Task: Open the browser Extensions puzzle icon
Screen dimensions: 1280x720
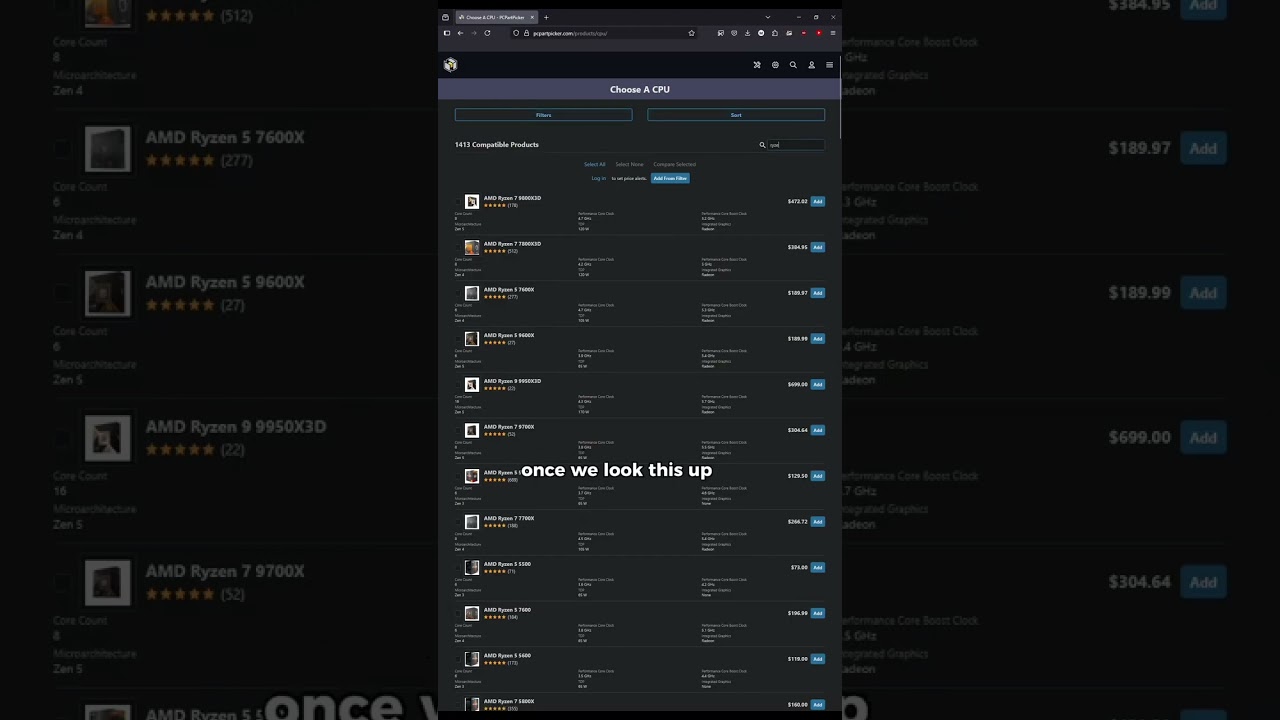Action: pyautogui.click(x=775, y=33)
